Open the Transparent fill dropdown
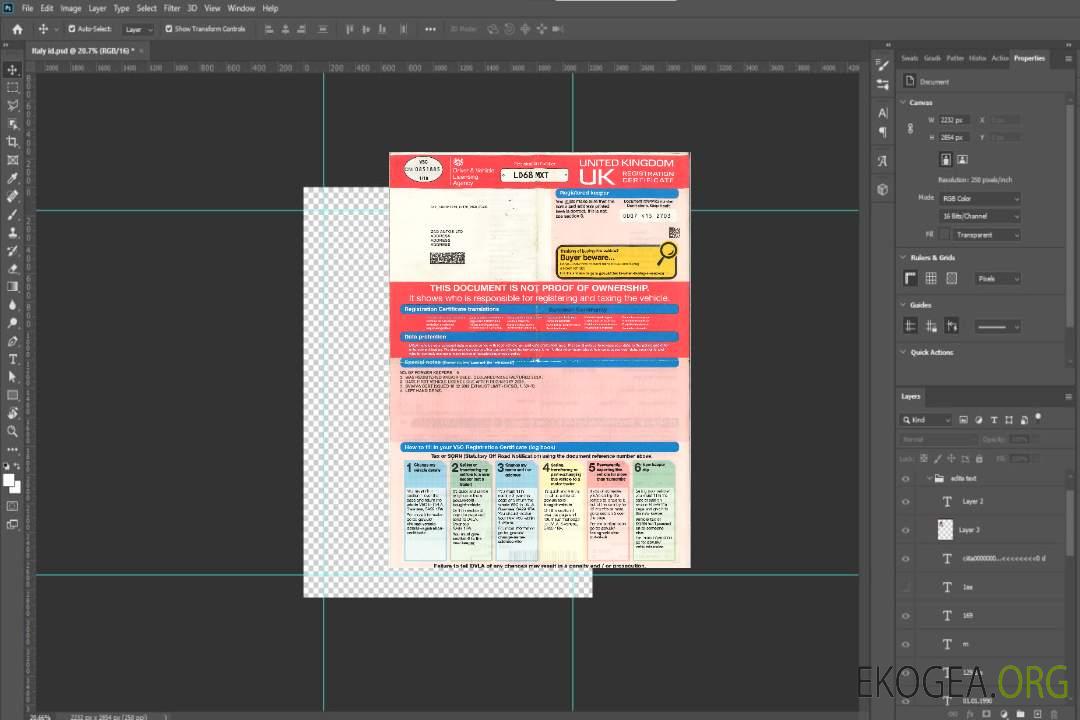 (985, 235)
